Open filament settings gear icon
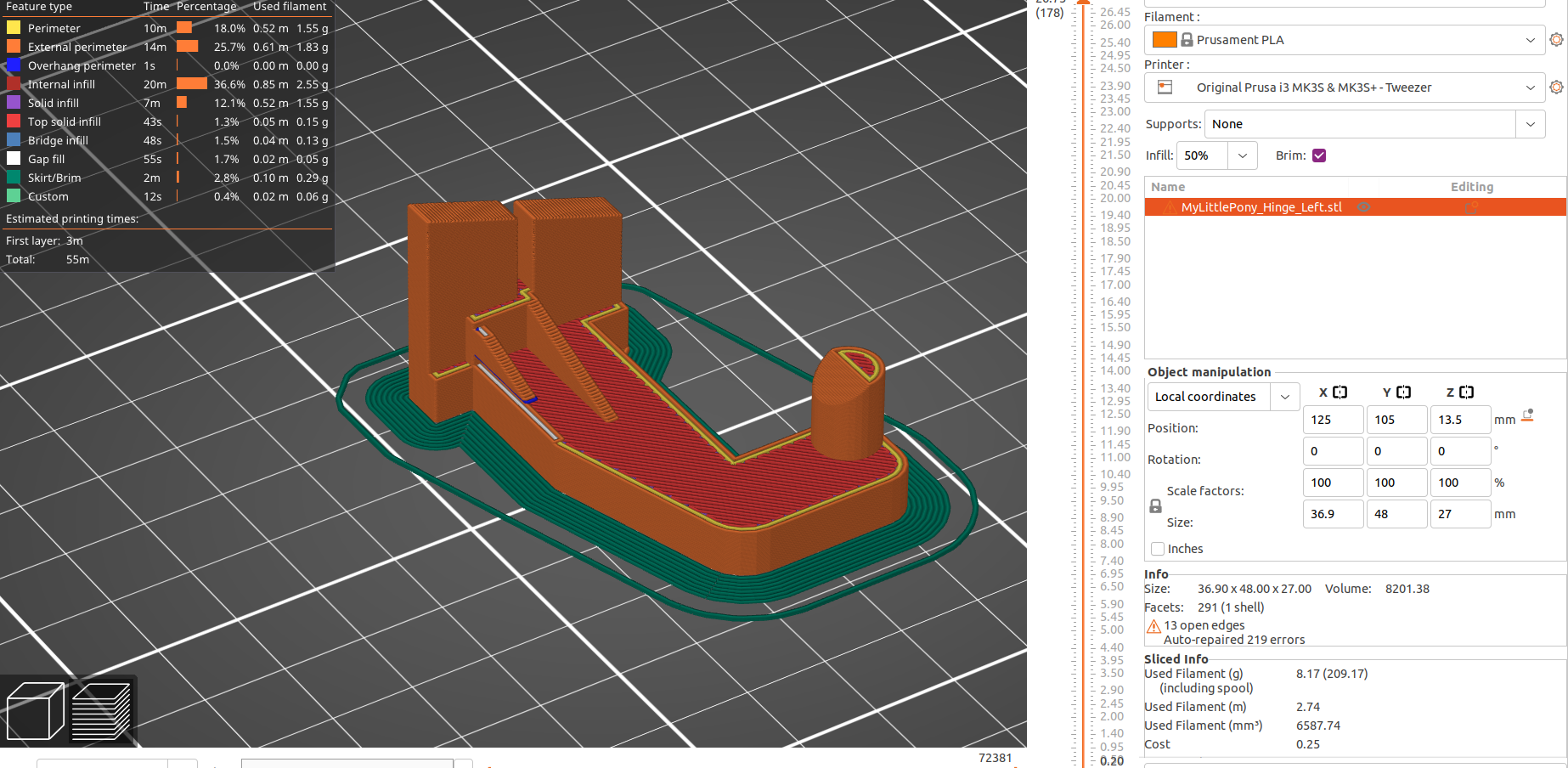Image resolution: width=1568 pixels, height=768 pixels. click(1556, 40)
